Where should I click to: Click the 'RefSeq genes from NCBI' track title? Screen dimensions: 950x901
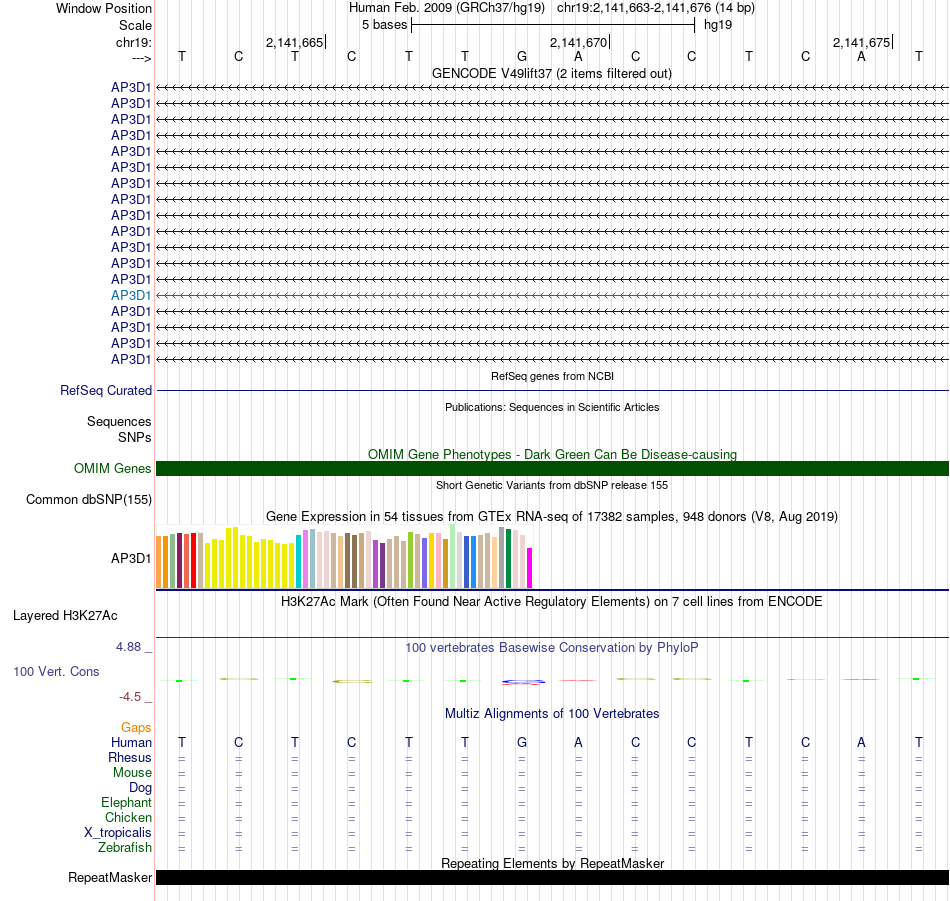552,376
